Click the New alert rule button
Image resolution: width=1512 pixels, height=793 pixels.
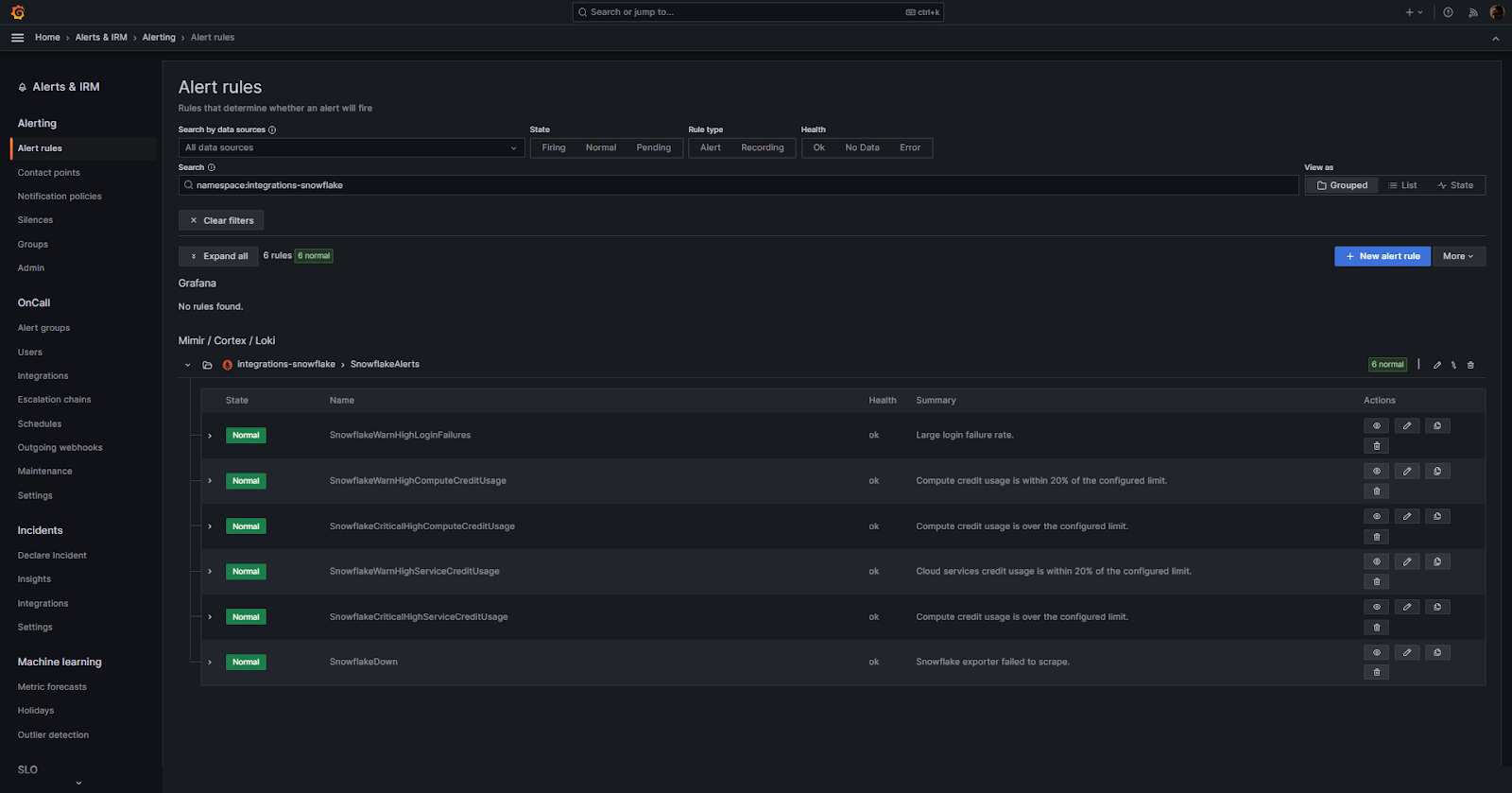pyautogui.click(x=1383, y=256)
